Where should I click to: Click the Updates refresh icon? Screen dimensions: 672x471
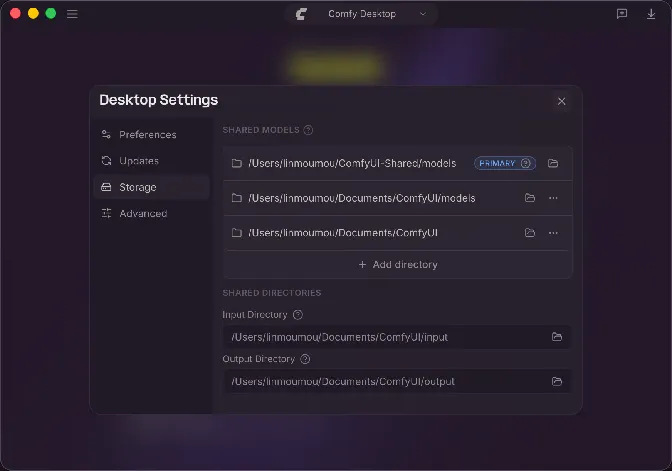(106, 161)
